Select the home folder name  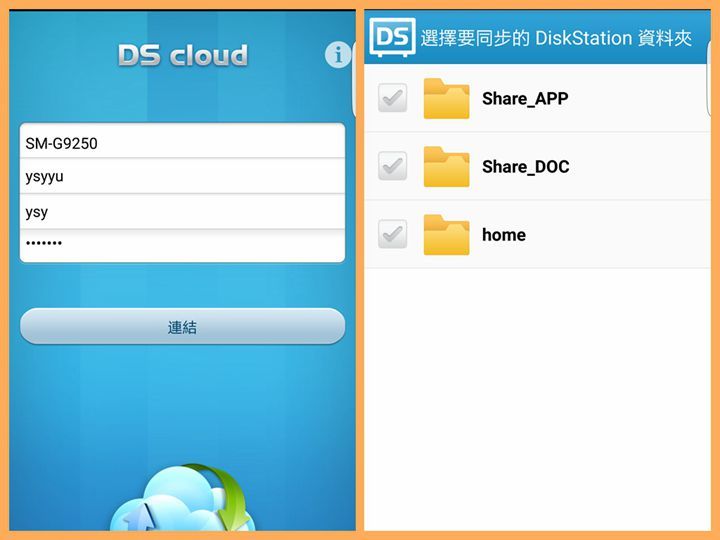(504, 235)
